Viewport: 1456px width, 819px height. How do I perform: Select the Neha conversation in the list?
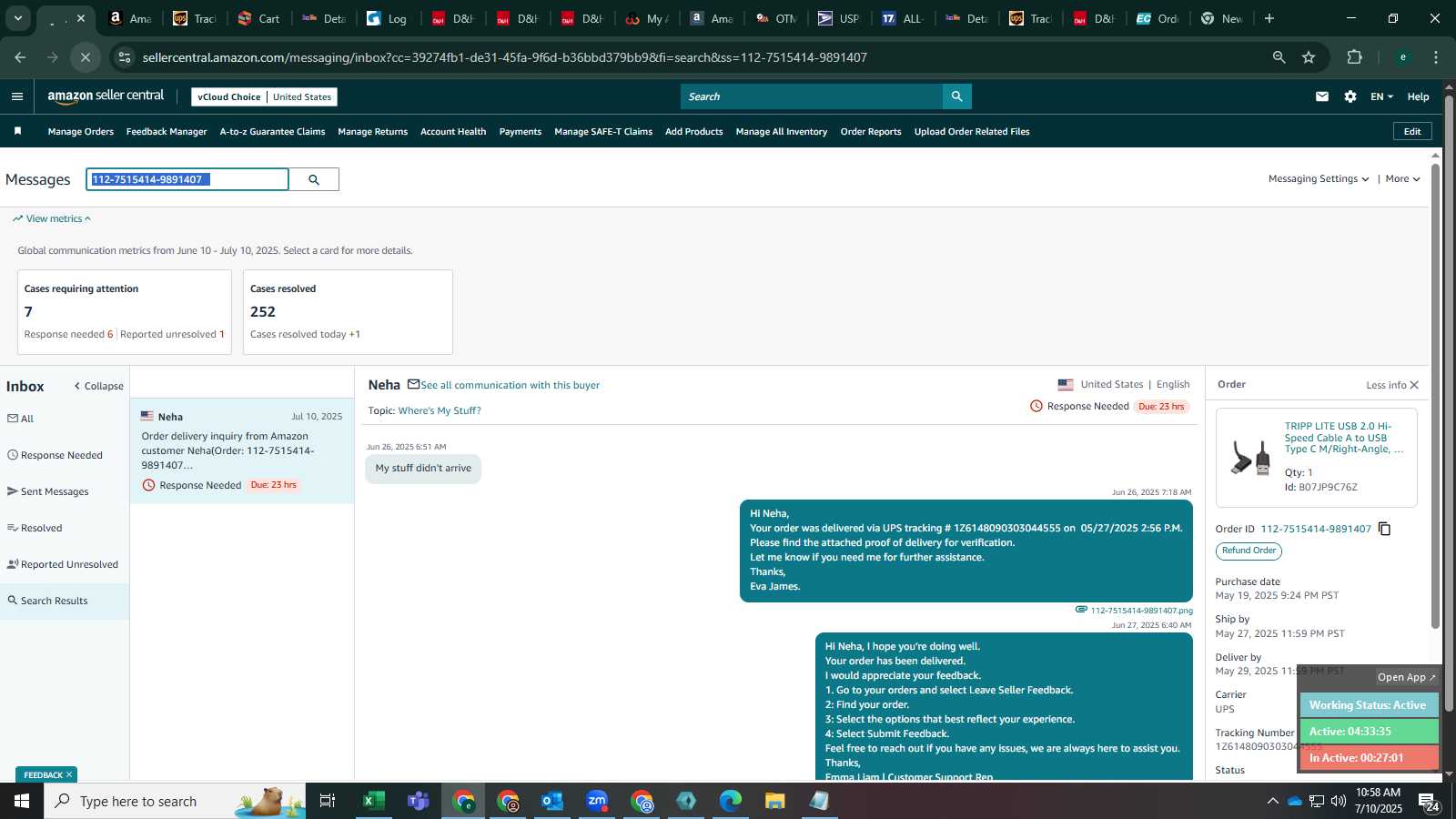coord(242,450)
